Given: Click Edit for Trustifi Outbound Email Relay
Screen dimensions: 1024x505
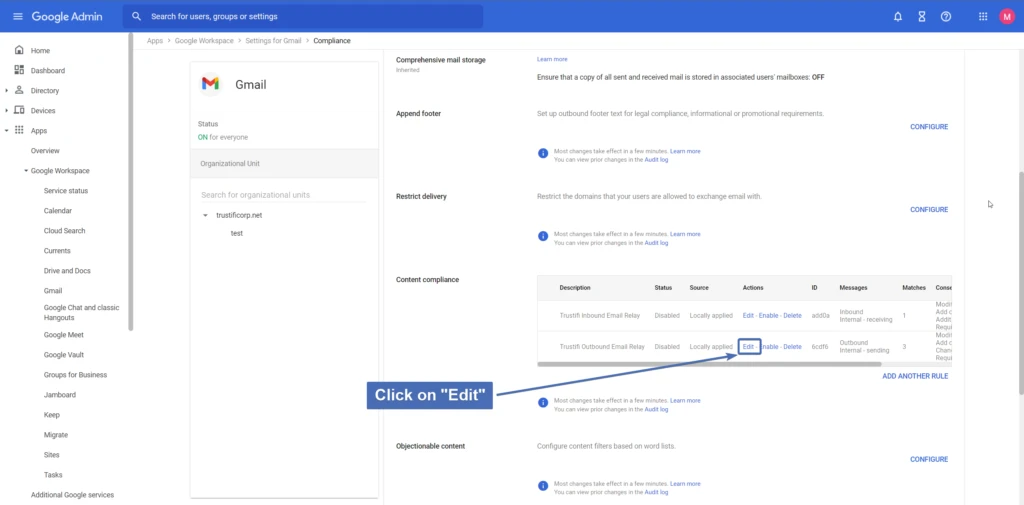Looking at the screenshot, I should (x=748, y=347).
